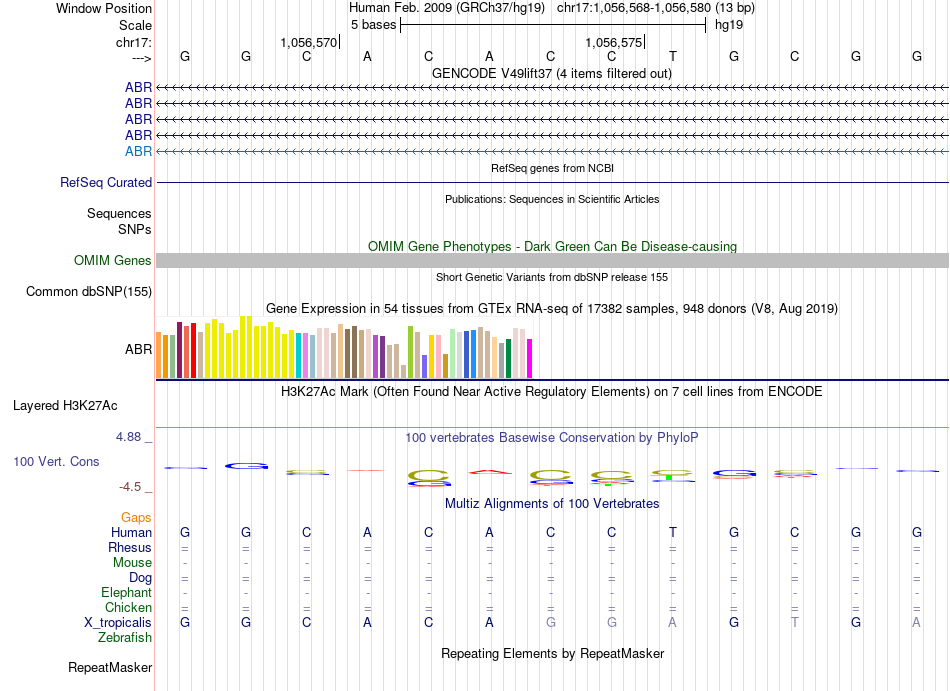The image size is (950, 691).
Task: Click the Zebrafish alignment row label
Action: [x=124, y=638]
